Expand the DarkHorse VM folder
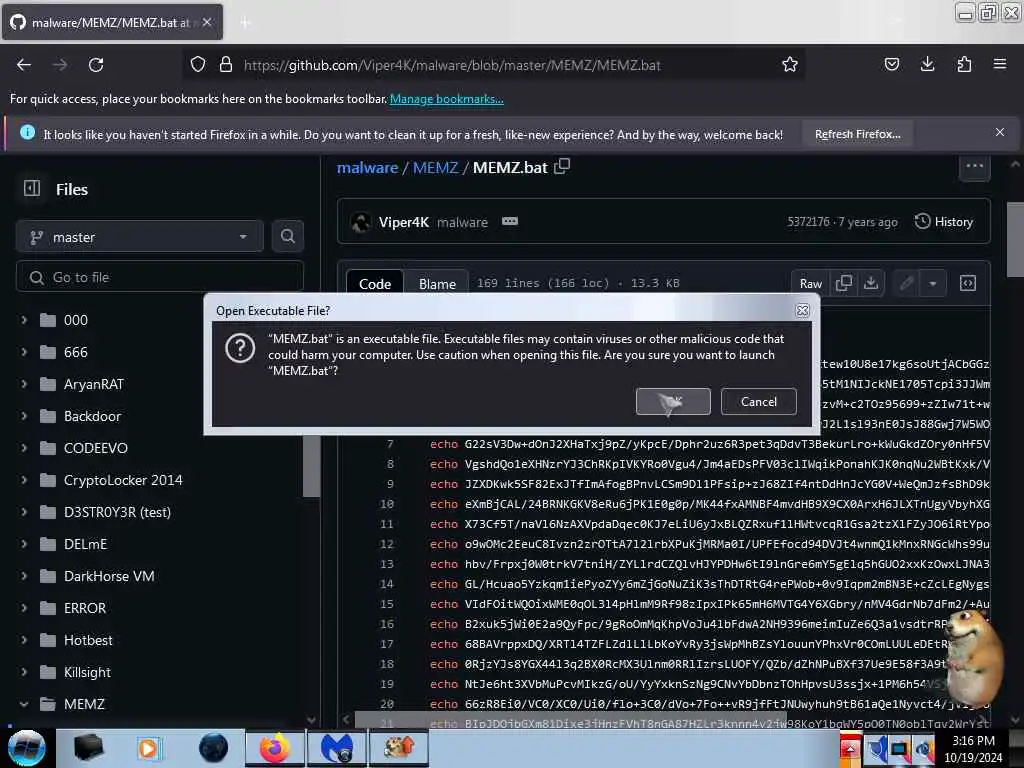Image resolution: width=1024 pixels, height=768 pixels. (x=24, y=576)
